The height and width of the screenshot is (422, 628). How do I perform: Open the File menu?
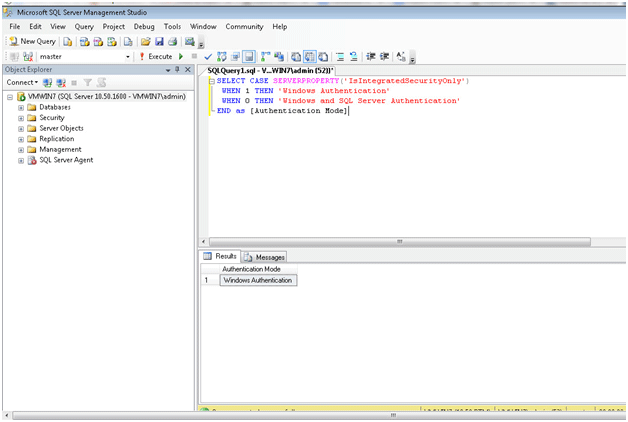[x=15, y=27]
